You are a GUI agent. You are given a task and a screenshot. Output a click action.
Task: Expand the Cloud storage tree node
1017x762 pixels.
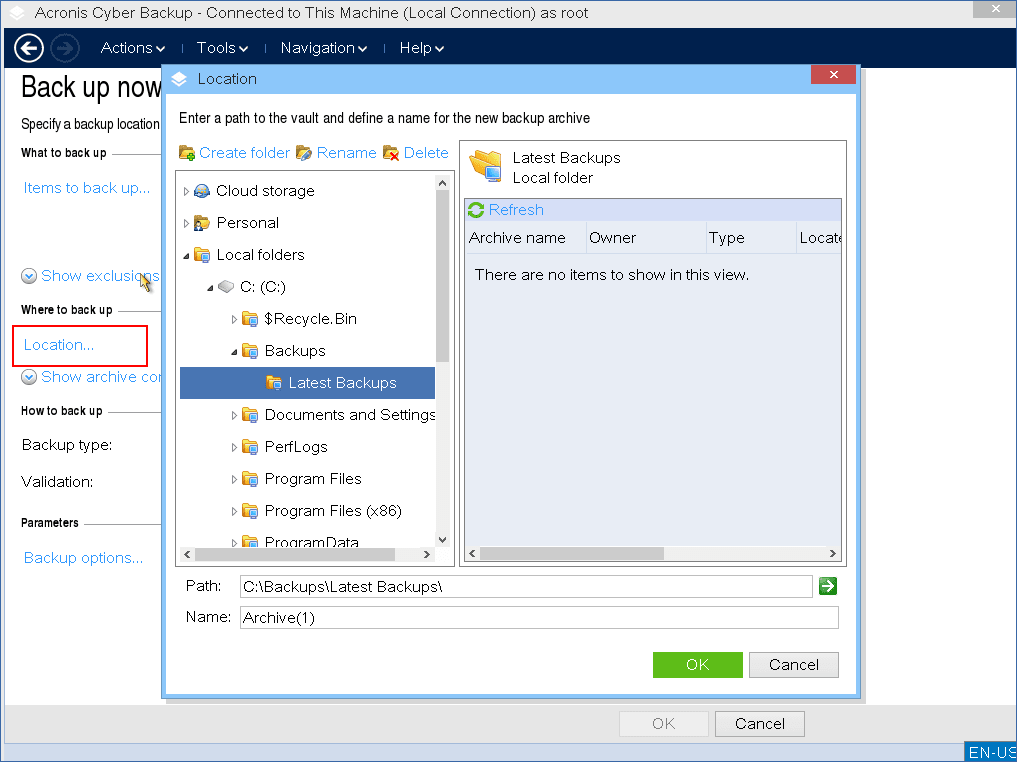click(186, 191)
